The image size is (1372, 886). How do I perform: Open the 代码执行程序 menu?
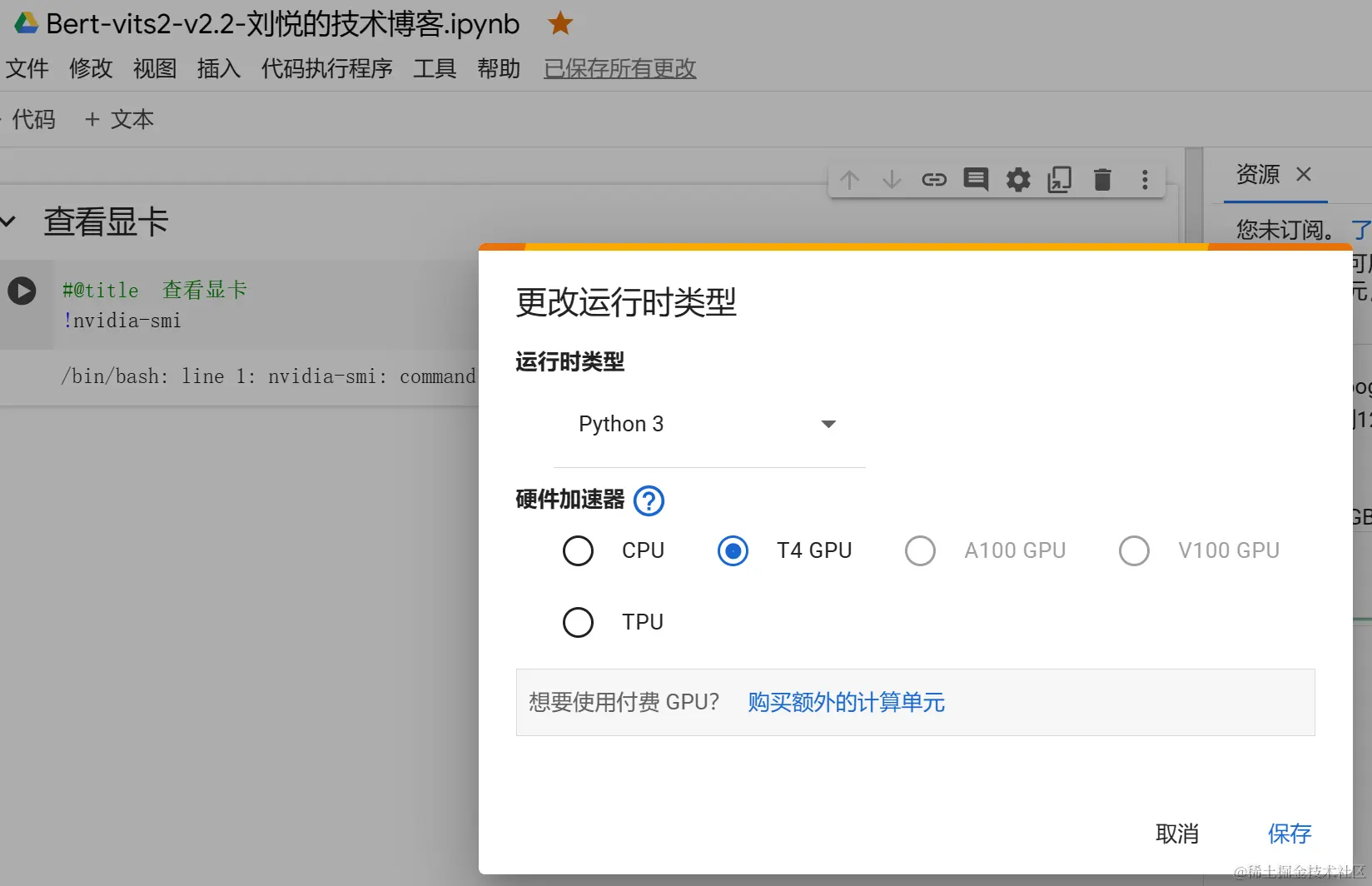(327, 68)
